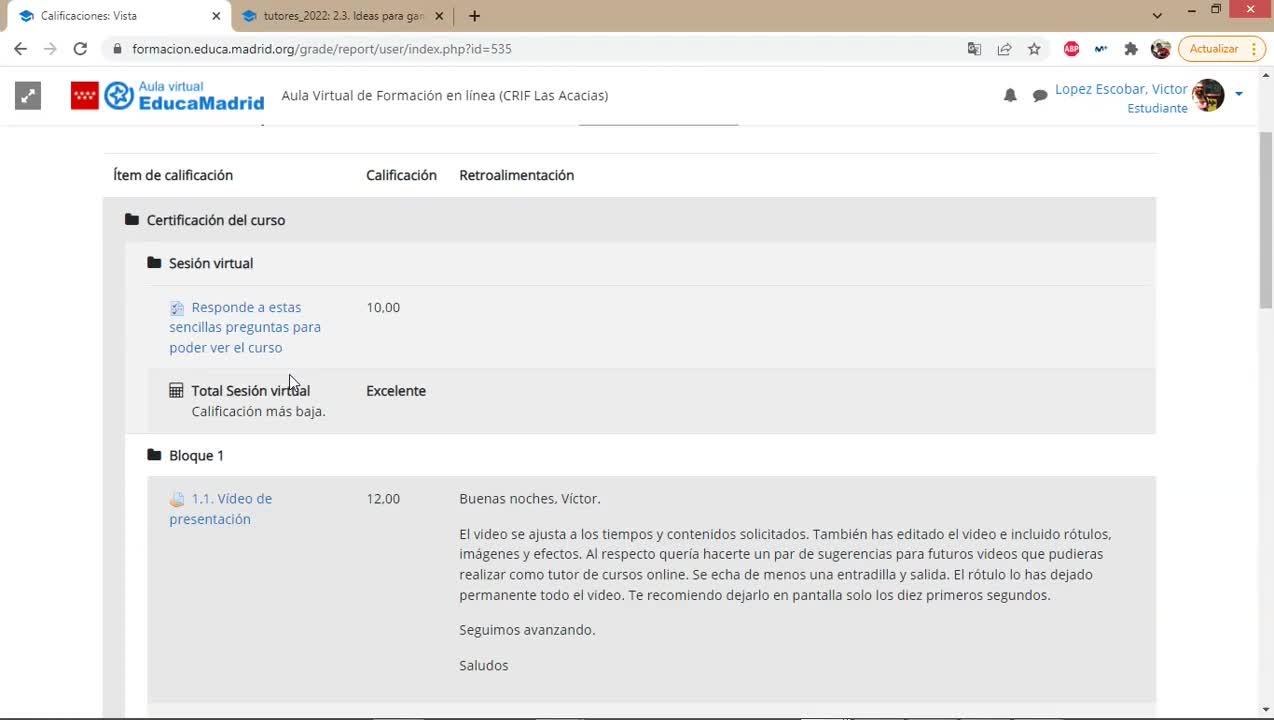
Task: Open Responde a estas sencillas preguntas link
Action: click(x=246, y=327)
